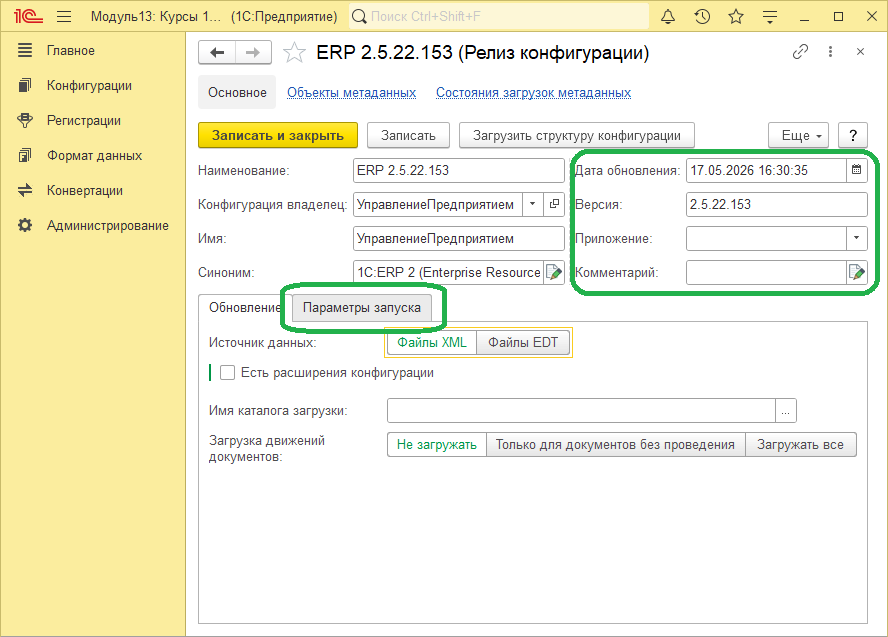Add the ERP release form to favorites
The height and width of the screenshot is (637, 888).
(294, 53)
